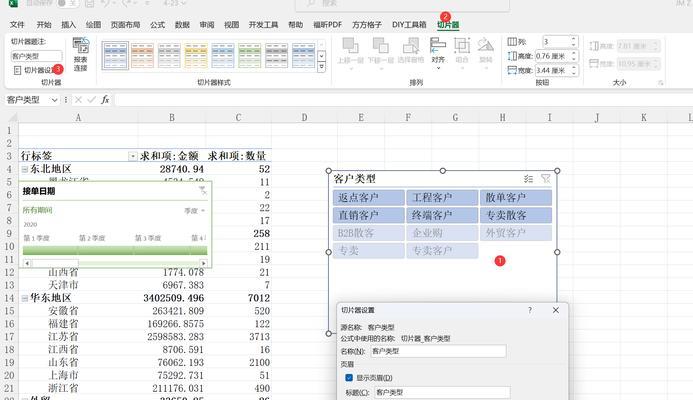The height and width of the screenshot is (400, 693).
Task: Switch to the 公式 tab
Action: (157, 25)
